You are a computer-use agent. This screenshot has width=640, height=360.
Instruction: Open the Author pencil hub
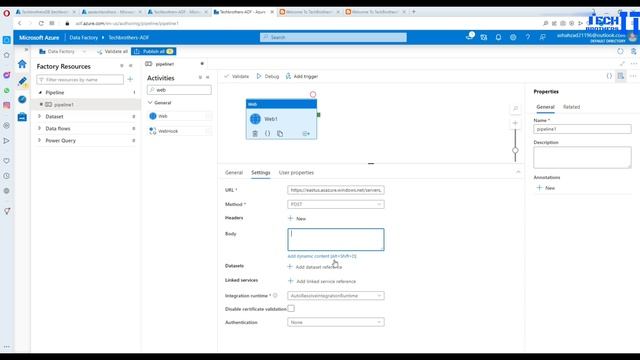click(x=22, y=82)
